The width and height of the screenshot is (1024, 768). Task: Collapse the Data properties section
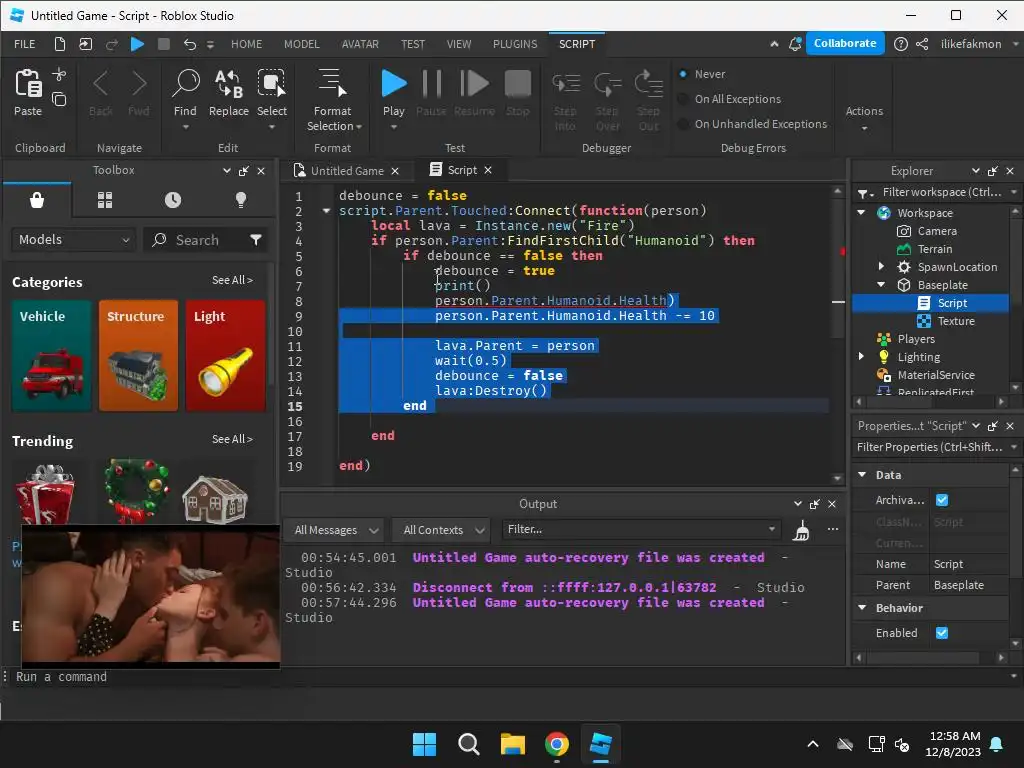[x=862, y=475]
